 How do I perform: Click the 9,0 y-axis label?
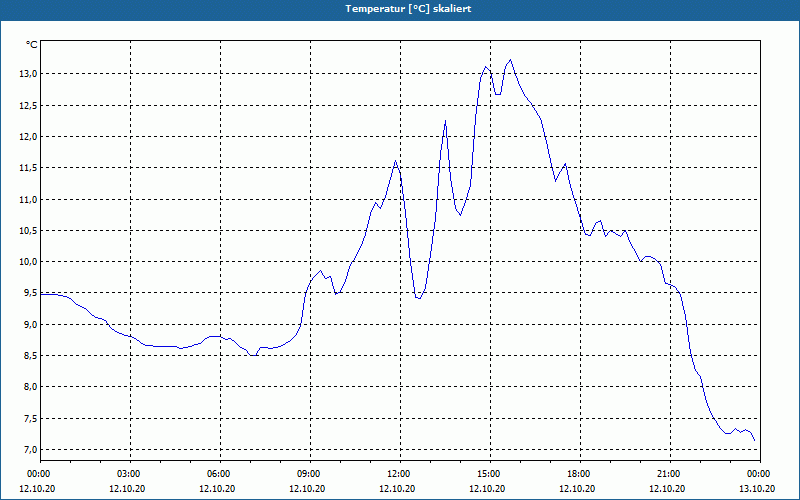point(30,324)
